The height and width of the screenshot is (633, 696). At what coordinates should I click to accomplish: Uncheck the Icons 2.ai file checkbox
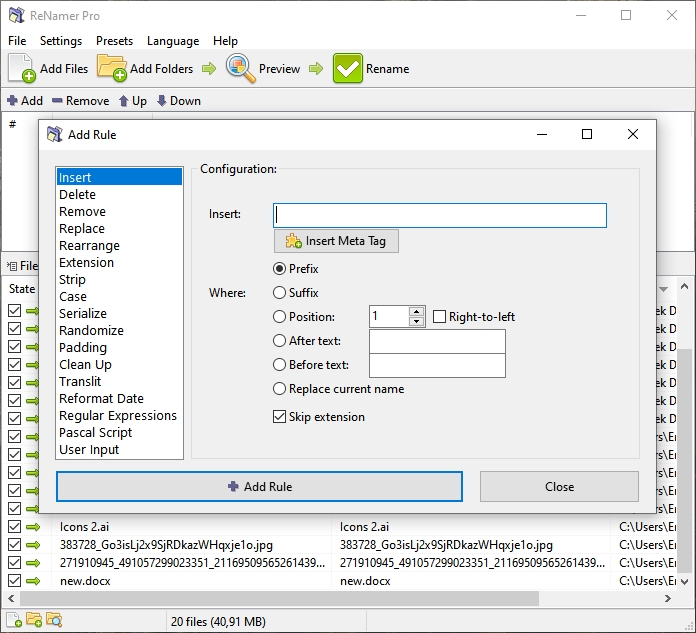14,526
